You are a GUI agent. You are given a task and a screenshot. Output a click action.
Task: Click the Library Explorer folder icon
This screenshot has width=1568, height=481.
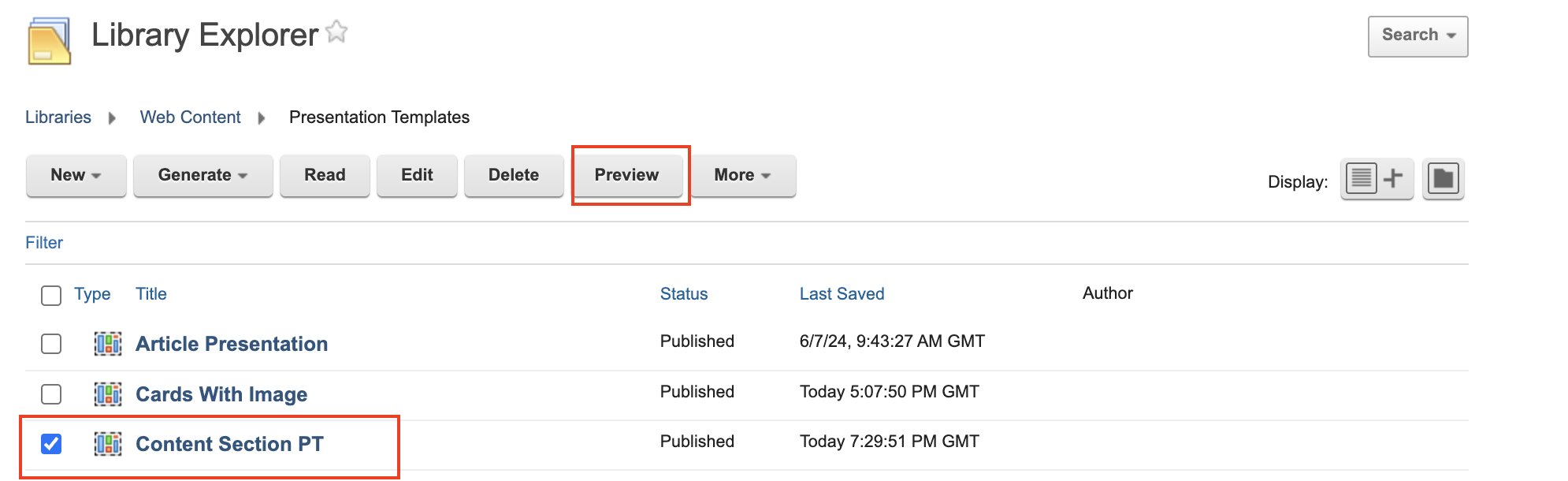point(49,40)
